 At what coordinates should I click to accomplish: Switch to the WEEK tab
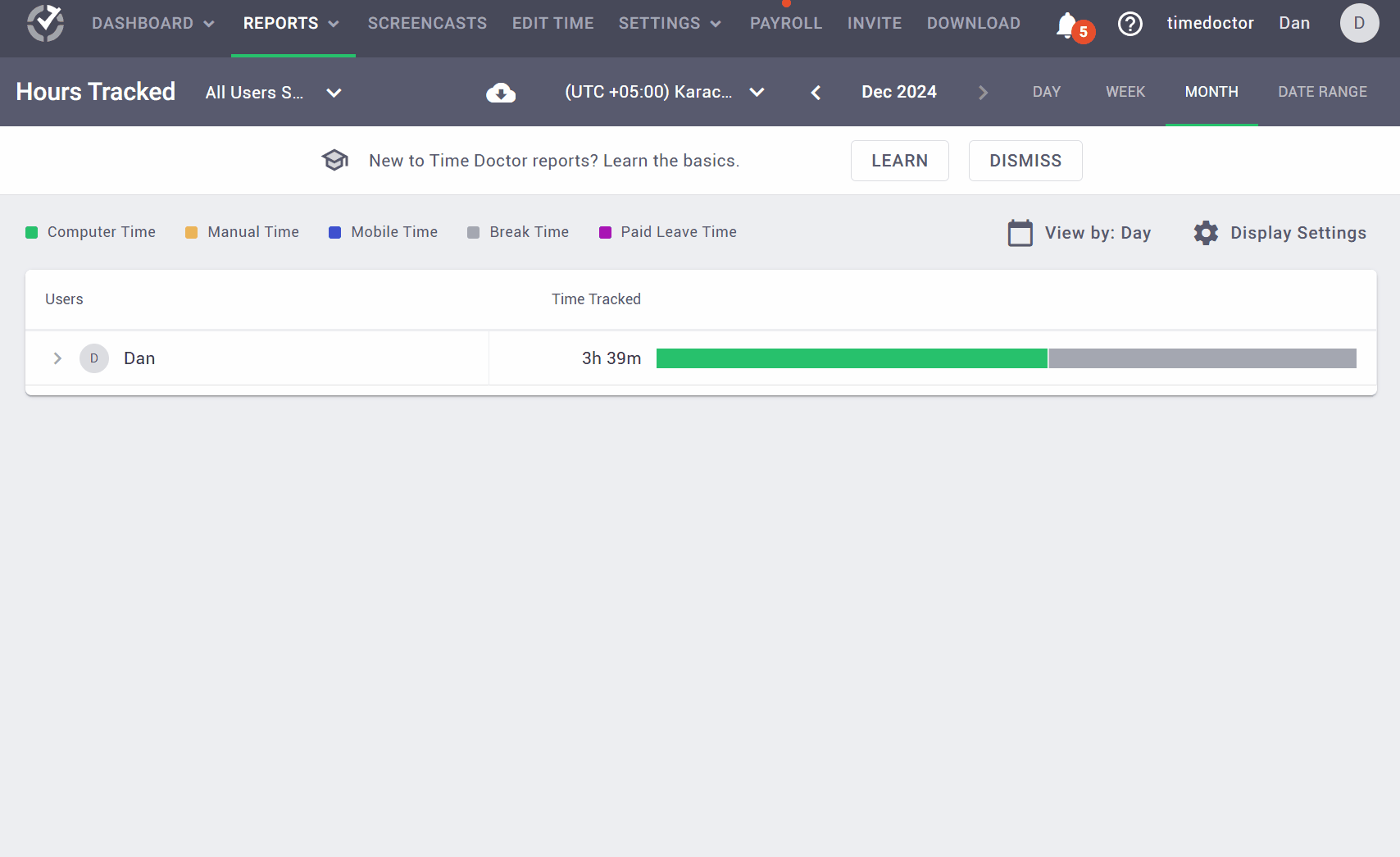point(1125,92)
